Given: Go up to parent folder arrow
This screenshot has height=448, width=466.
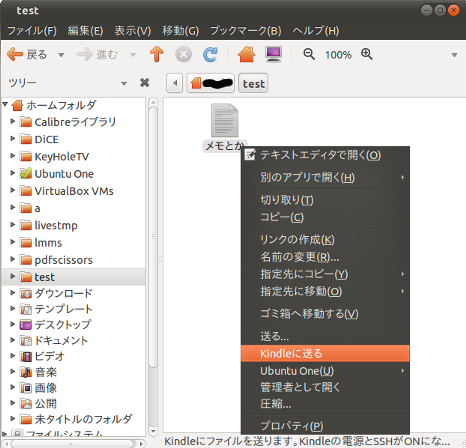Looking at the screenshot, I should click(156, 54).
